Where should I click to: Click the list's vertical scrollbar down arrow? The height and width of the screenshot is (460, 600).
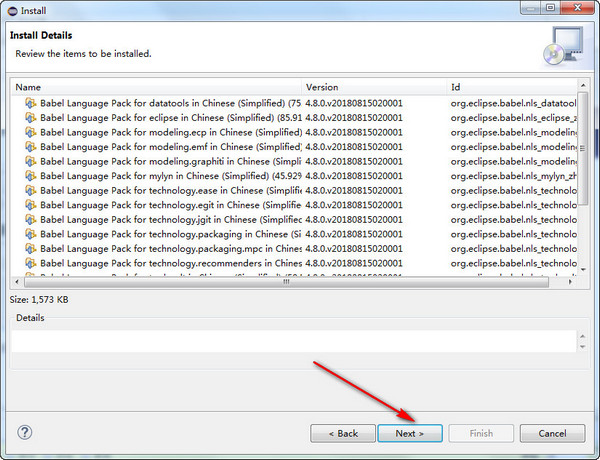(583, 269)
